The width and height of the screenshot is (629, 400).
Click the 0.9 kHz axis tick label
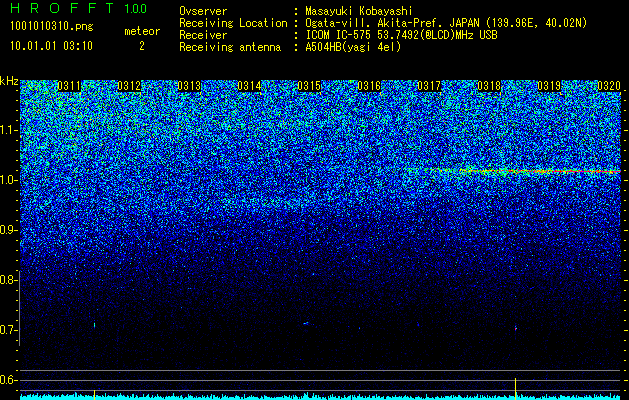click(8, 230)
